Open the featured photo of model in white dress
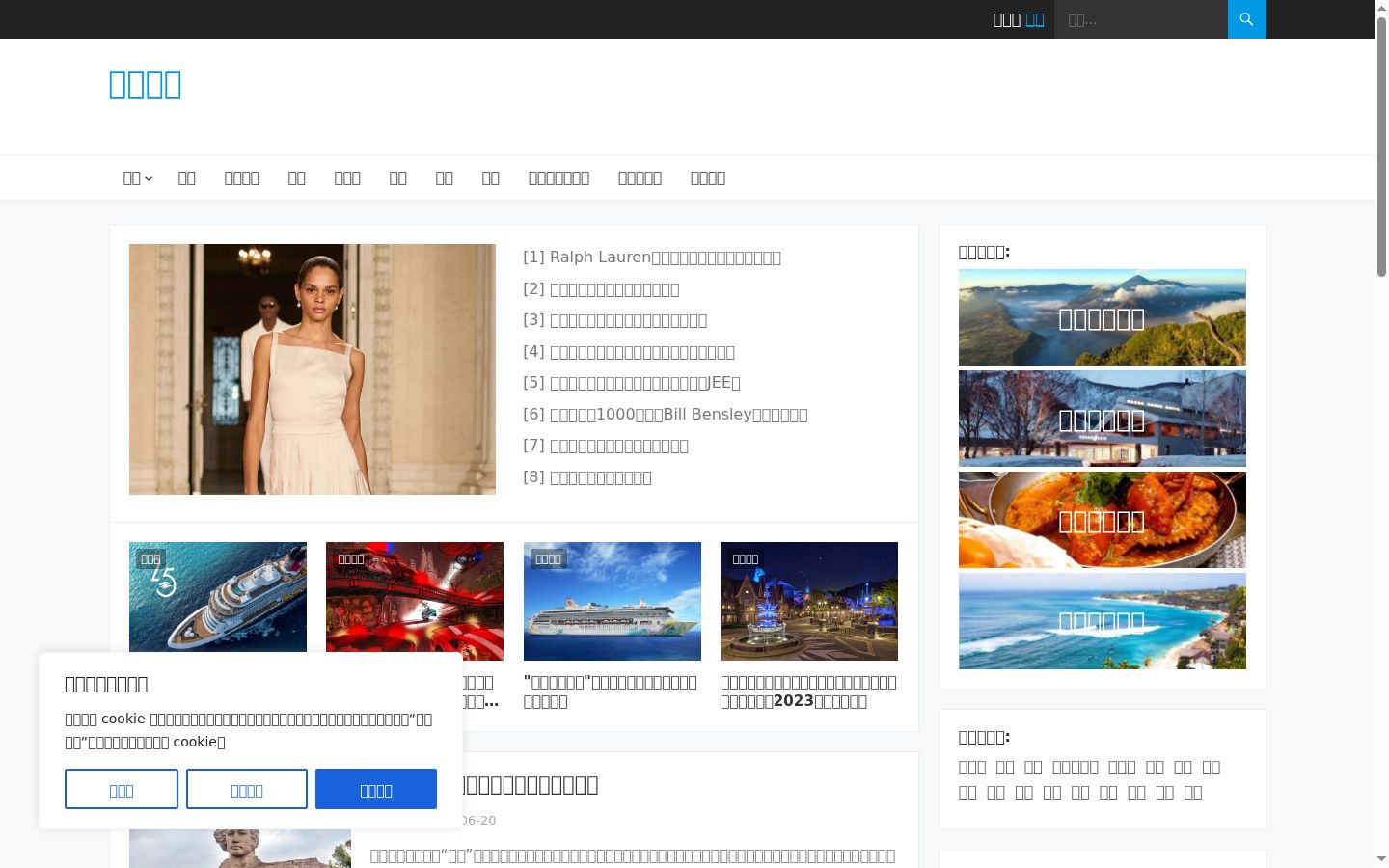 tap(313, 369)
